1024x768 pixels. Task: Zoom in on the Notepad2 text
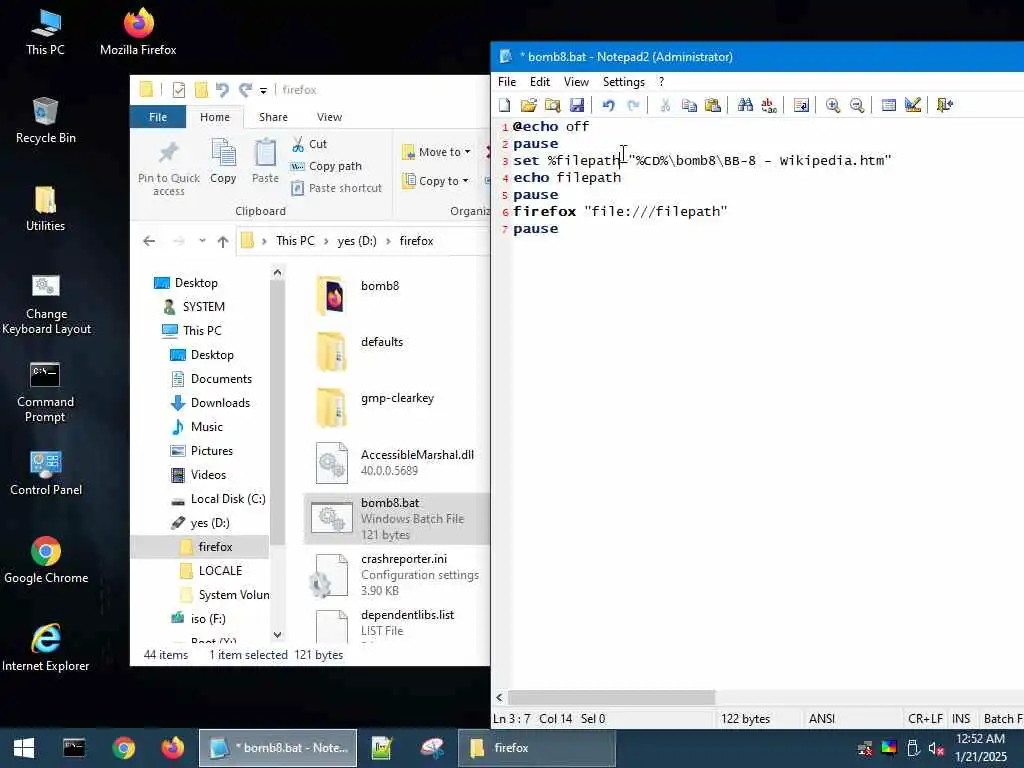(833, 105)
